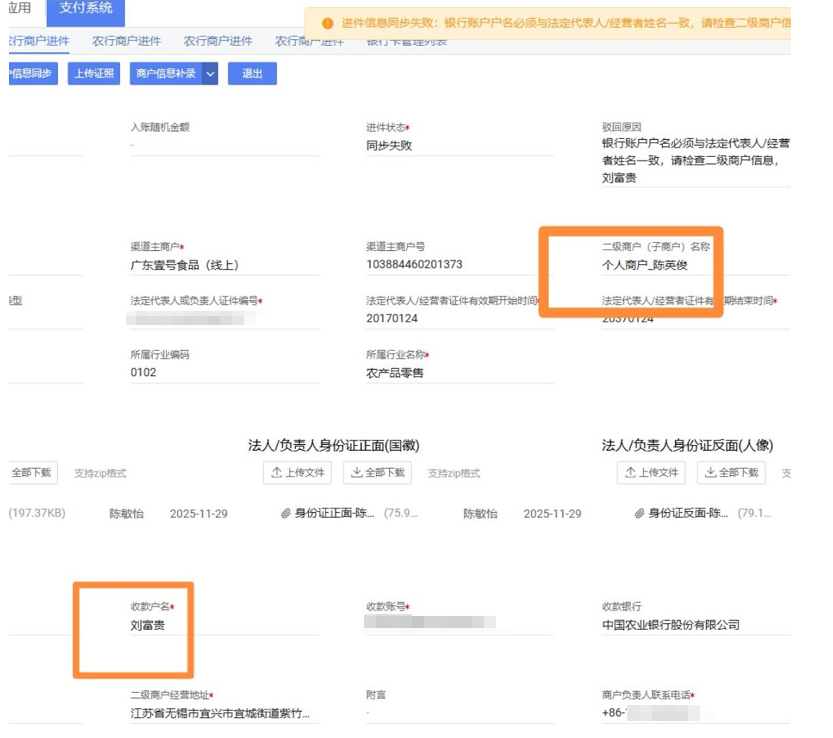Screen dimensions: 833x738
Task: Click the 上传证照 button
Action: pyautogui.click(x=92, y=74)
